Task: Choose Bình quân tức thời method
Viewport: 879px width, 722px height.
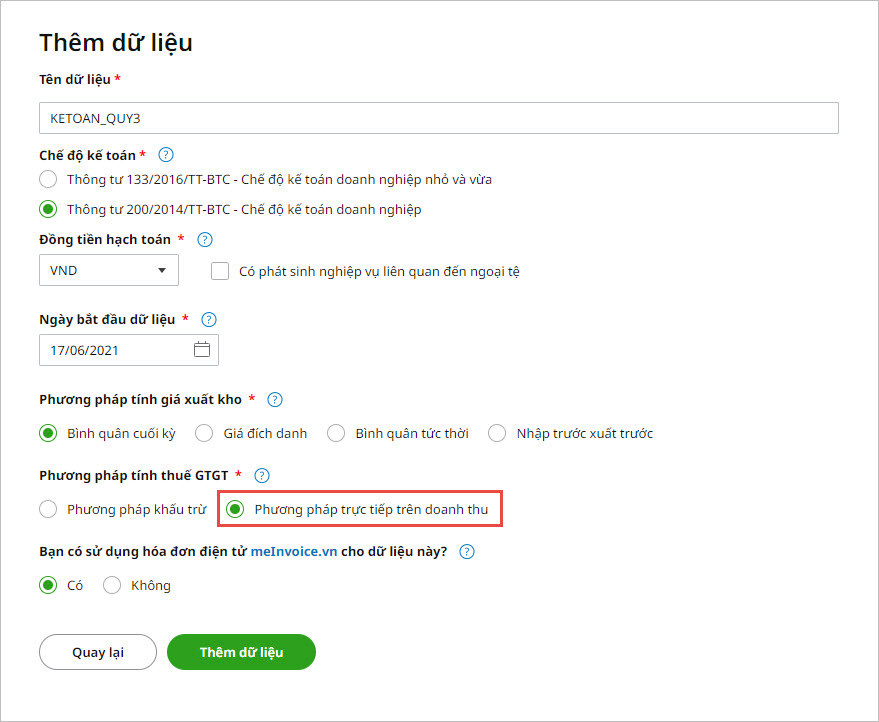Action: pos(336,433)
